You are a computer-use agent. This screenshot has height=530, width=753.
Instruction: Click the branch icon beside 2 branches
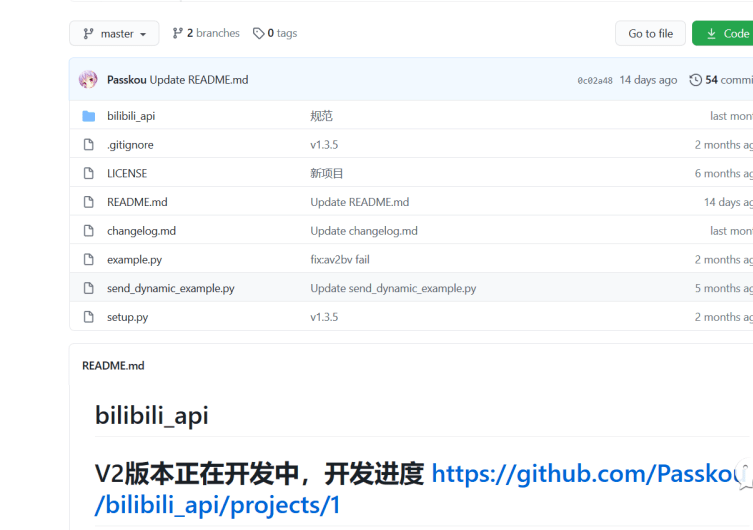(x=178, y=33)
